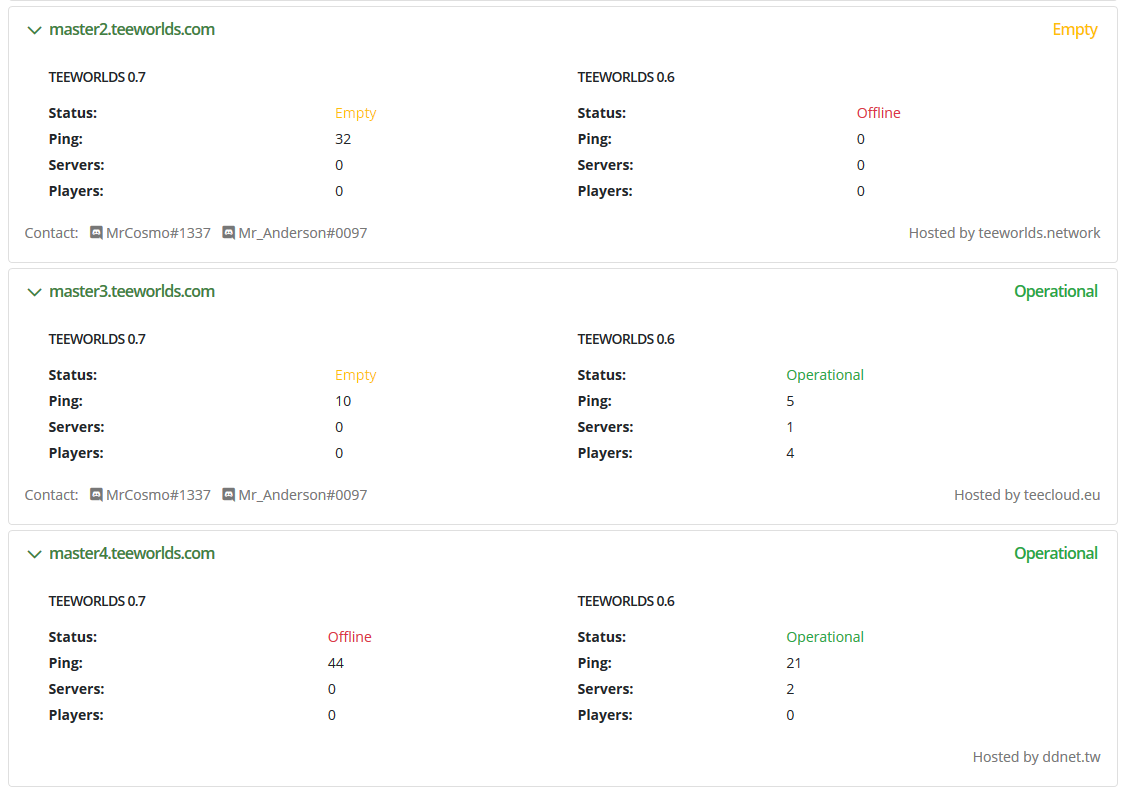Click 'Contact:' label in master3 card

(x=52, y=495)
